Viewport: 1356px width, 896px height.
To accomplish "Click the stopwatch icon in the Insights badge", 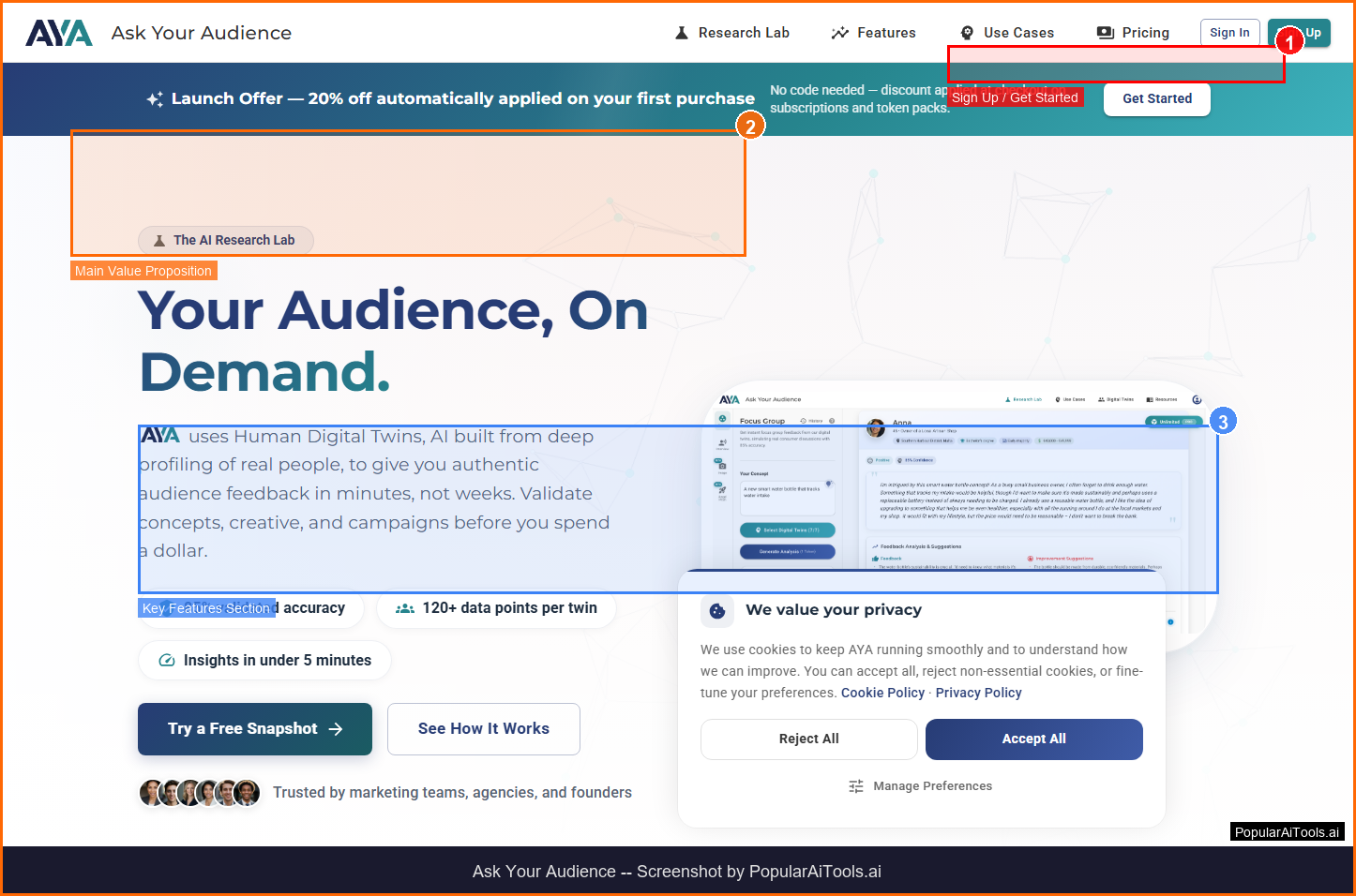I will (x=167, y=661).
